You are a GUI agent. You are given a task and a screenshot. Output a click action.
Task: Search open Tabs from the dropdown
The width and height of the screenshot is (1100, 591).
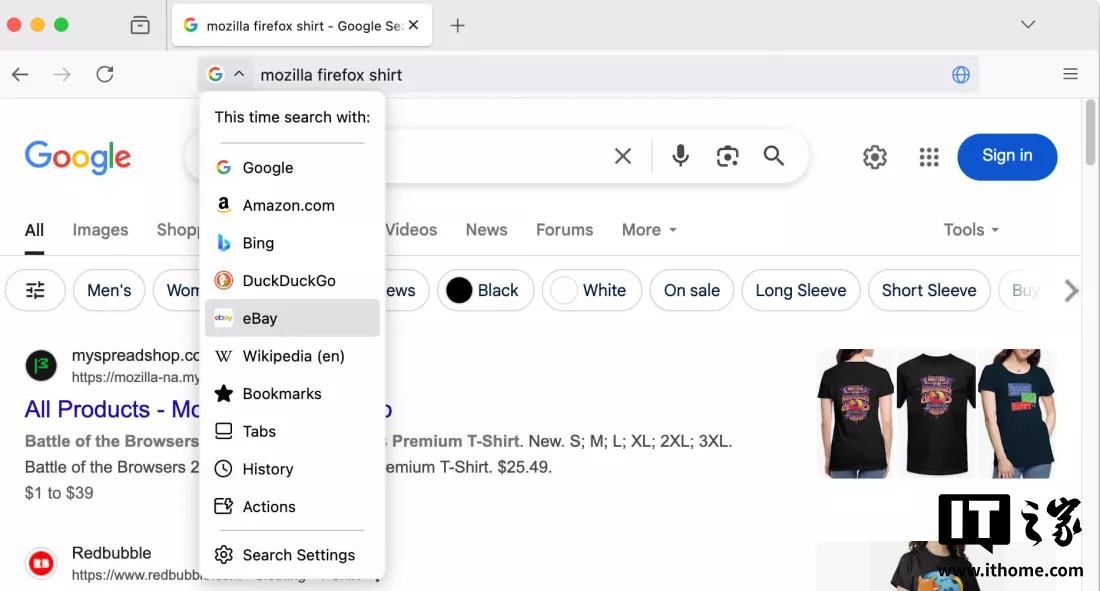point(293,431)
